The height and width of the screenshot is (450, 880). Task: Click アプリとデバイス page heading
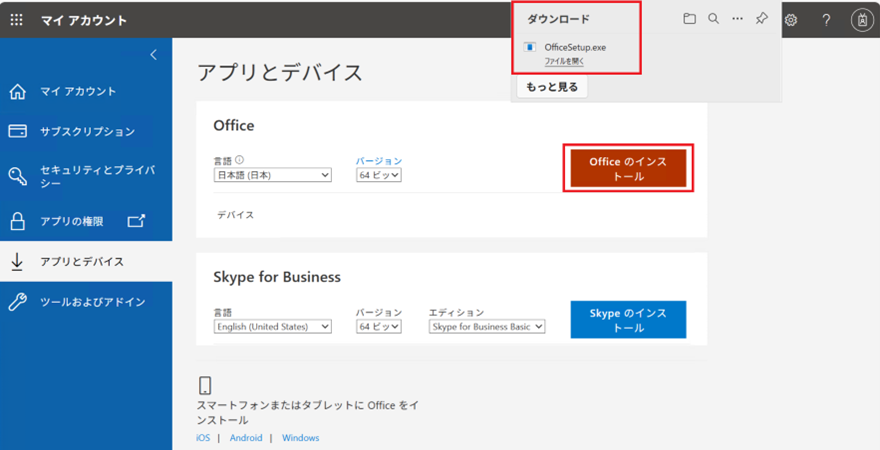click(x=280, y=73)
